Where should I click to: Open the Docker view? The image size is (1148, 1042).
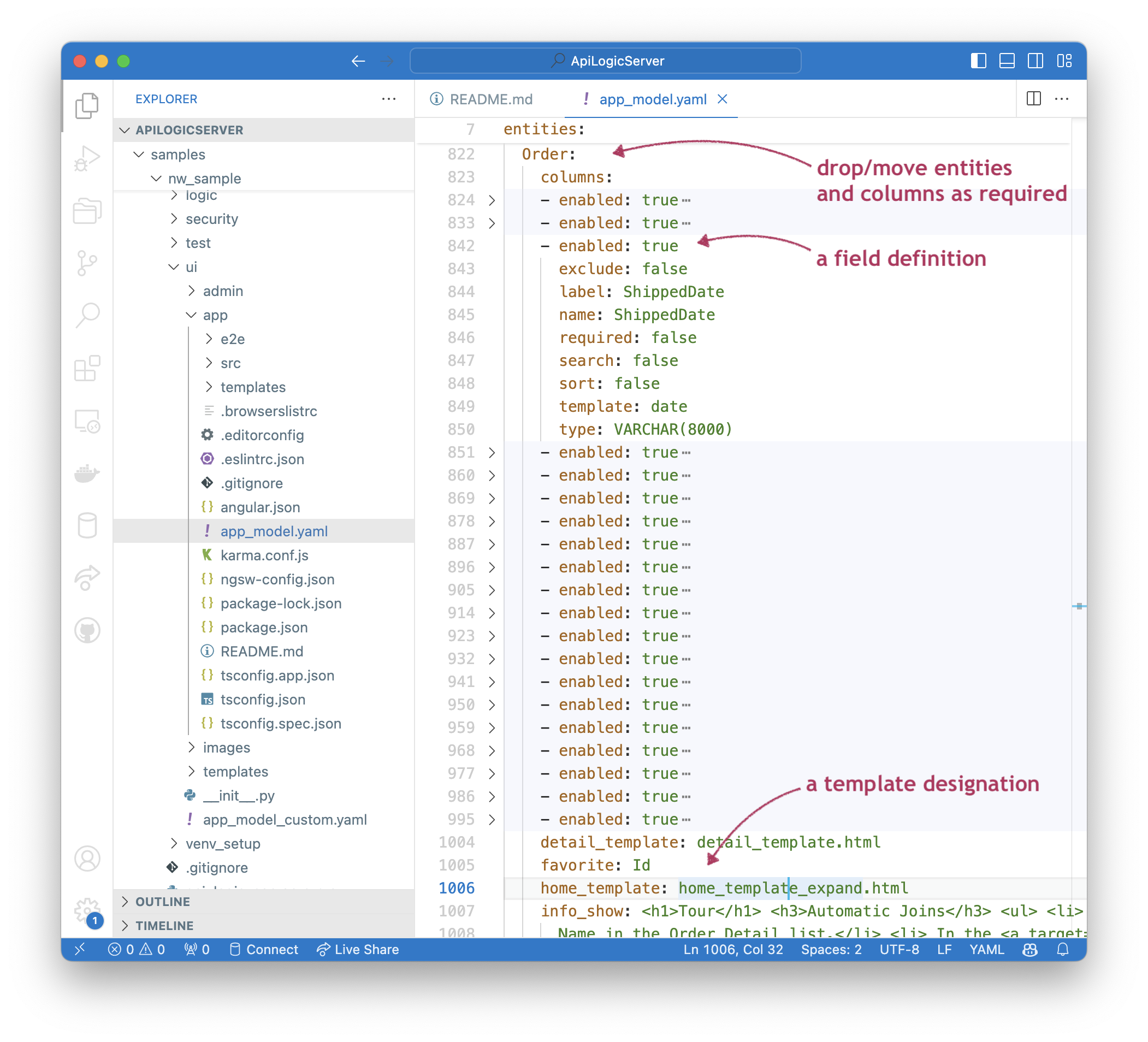(87, 472)
